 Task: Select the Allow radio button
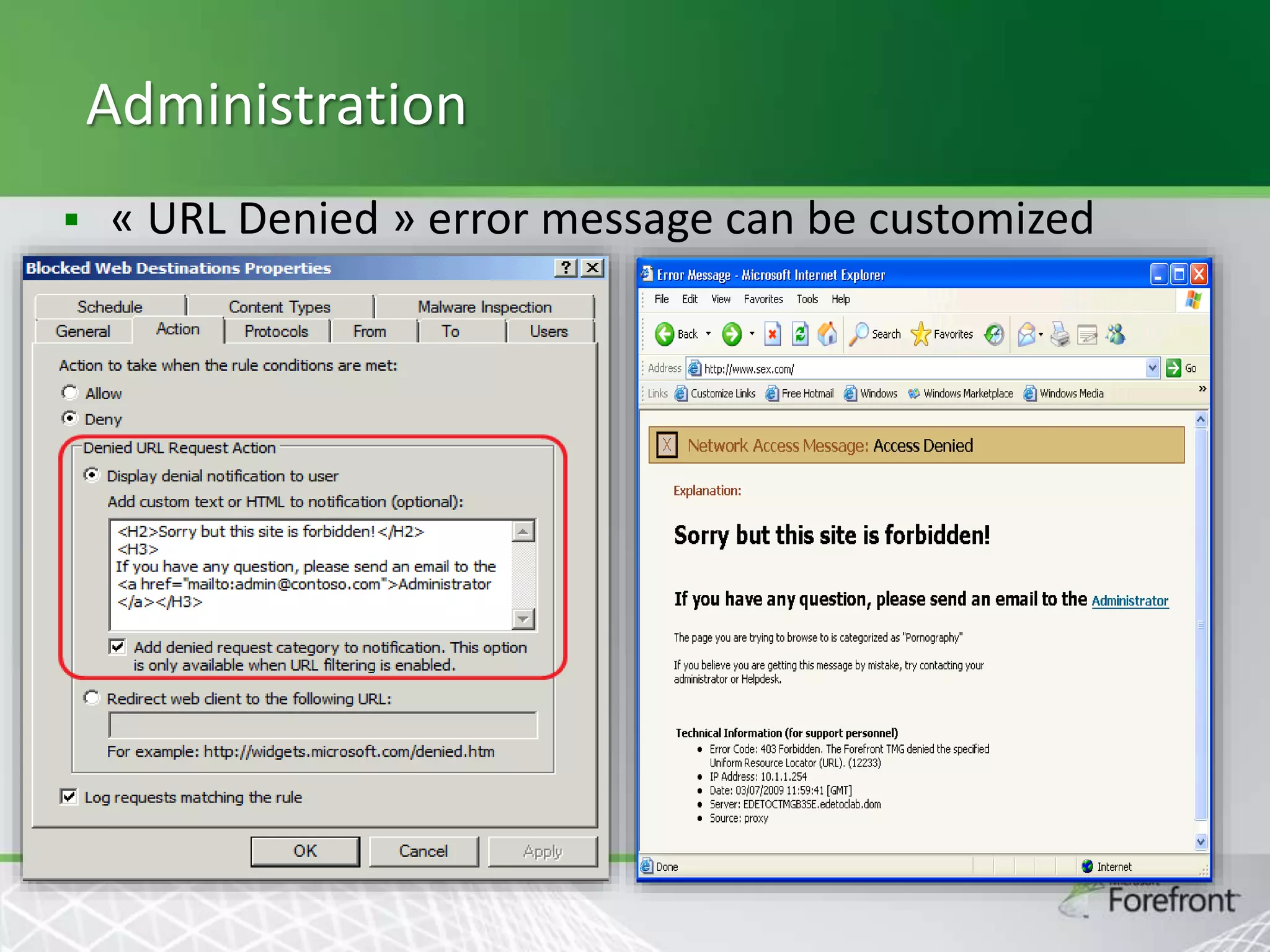pyautogui.click(x=69, y=393)
